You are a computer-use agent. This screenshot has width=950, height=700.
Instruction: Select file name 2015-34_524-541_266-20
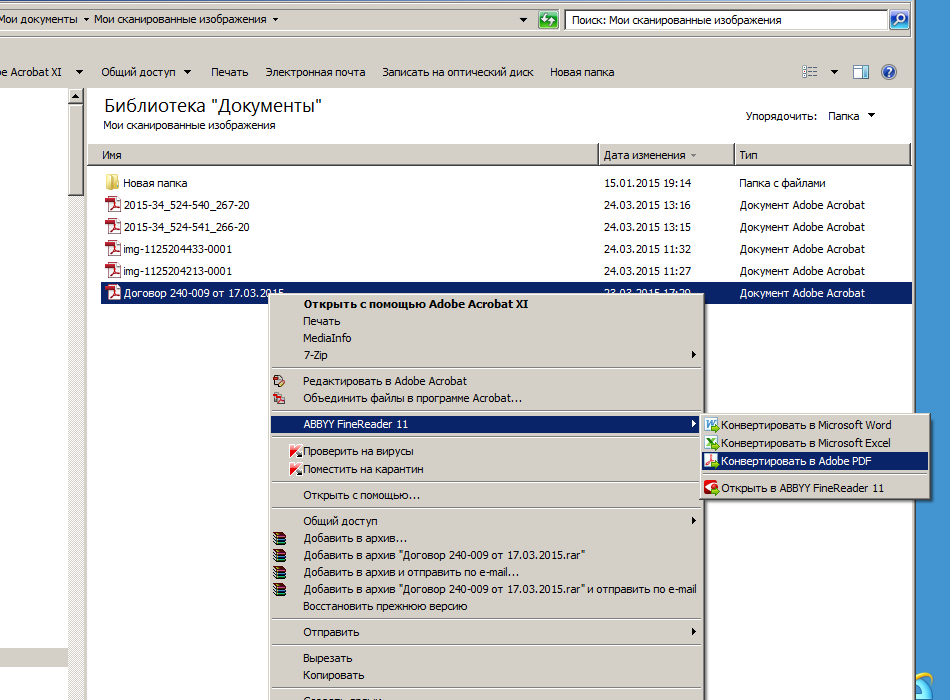click(187, 227)
